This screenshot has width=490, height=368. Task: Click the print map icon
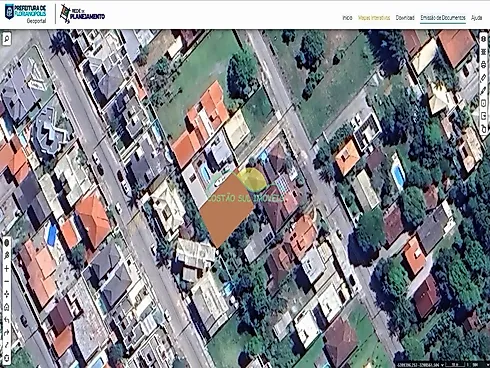coord(483,65)
